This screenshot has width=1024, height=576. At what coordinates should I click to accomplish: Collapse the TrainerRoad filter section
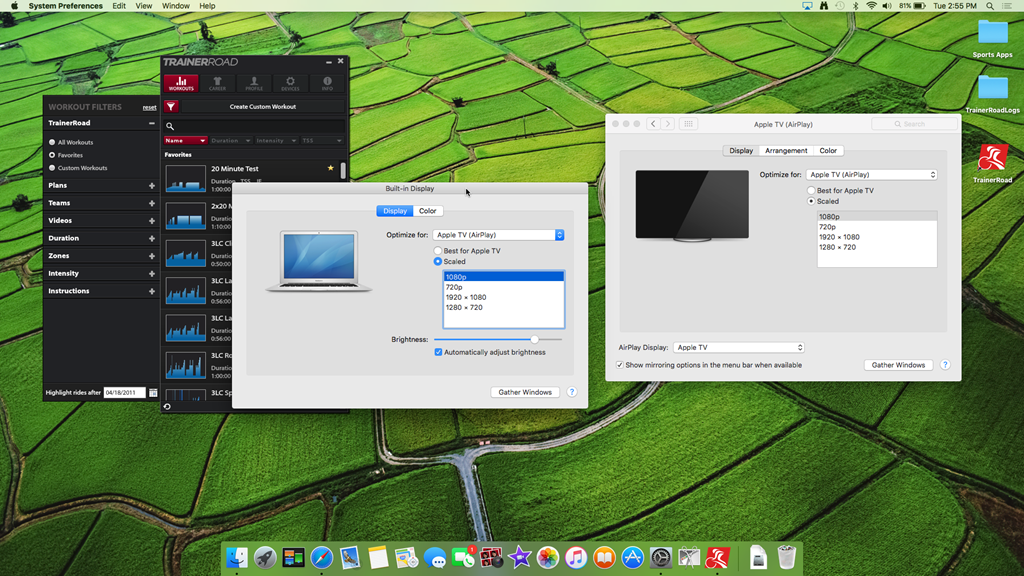[x=152, y=123]
